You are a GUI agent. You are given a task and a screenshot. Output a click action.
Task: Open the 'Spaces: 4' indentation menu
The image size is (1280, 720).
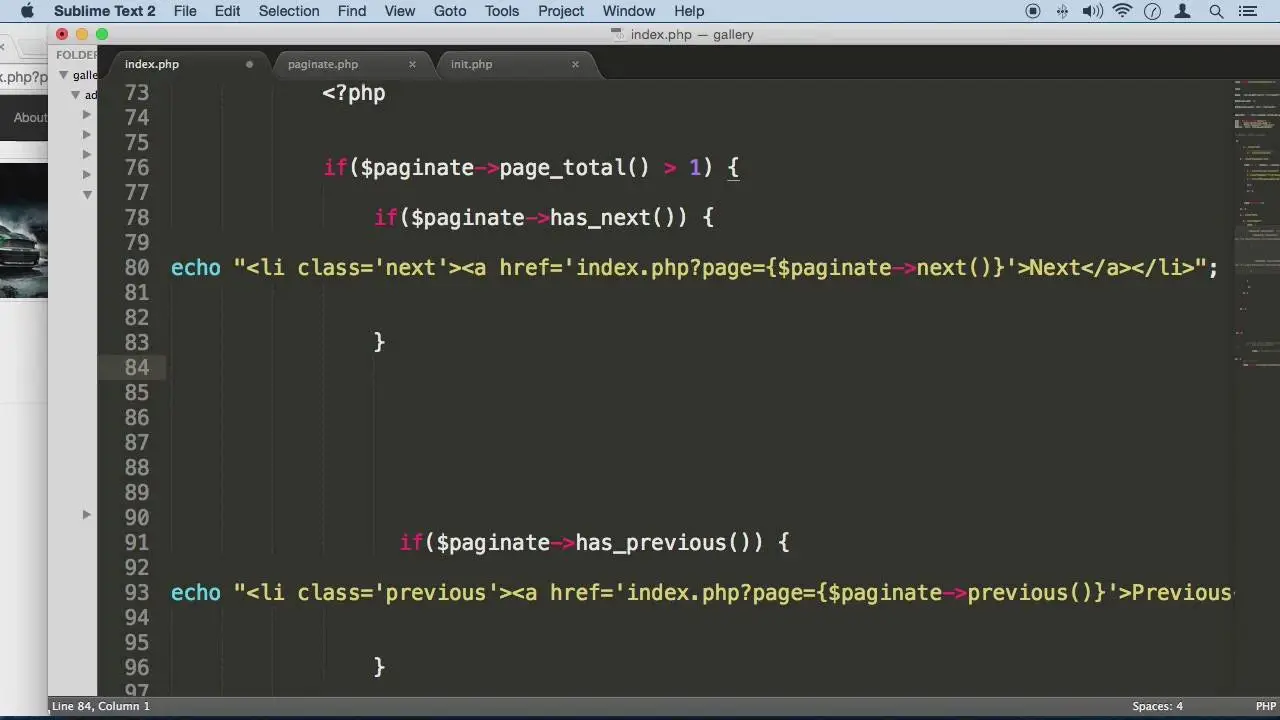click(x=1157, y=706)
